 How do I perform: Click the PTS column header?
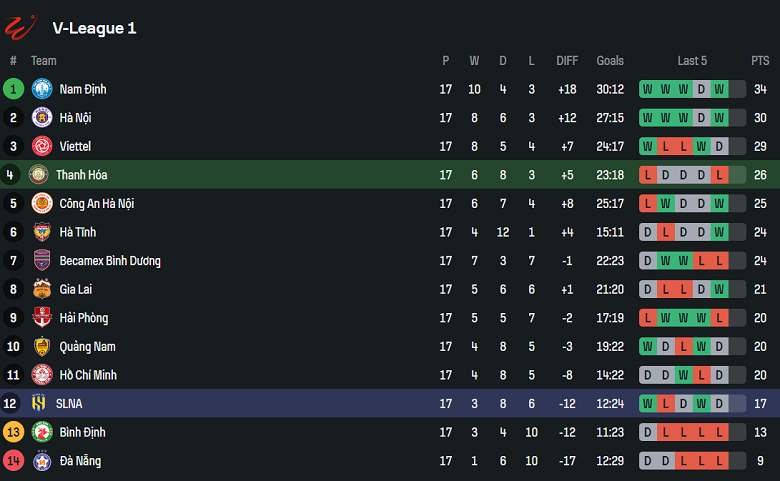coord(760,61)
